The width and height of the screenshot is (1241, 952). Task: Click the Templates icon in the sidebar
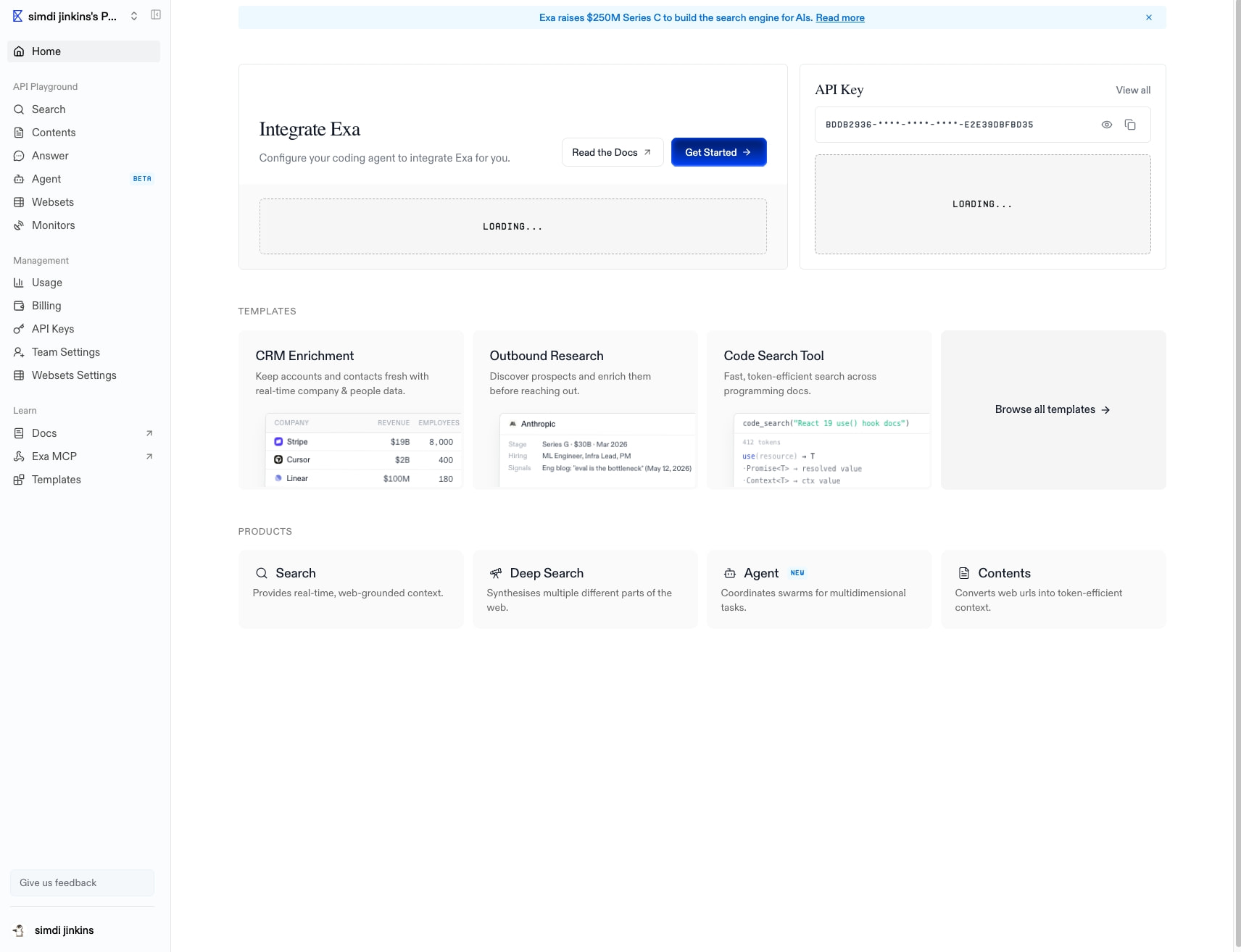pyautogui.click(x=19, y=480)
